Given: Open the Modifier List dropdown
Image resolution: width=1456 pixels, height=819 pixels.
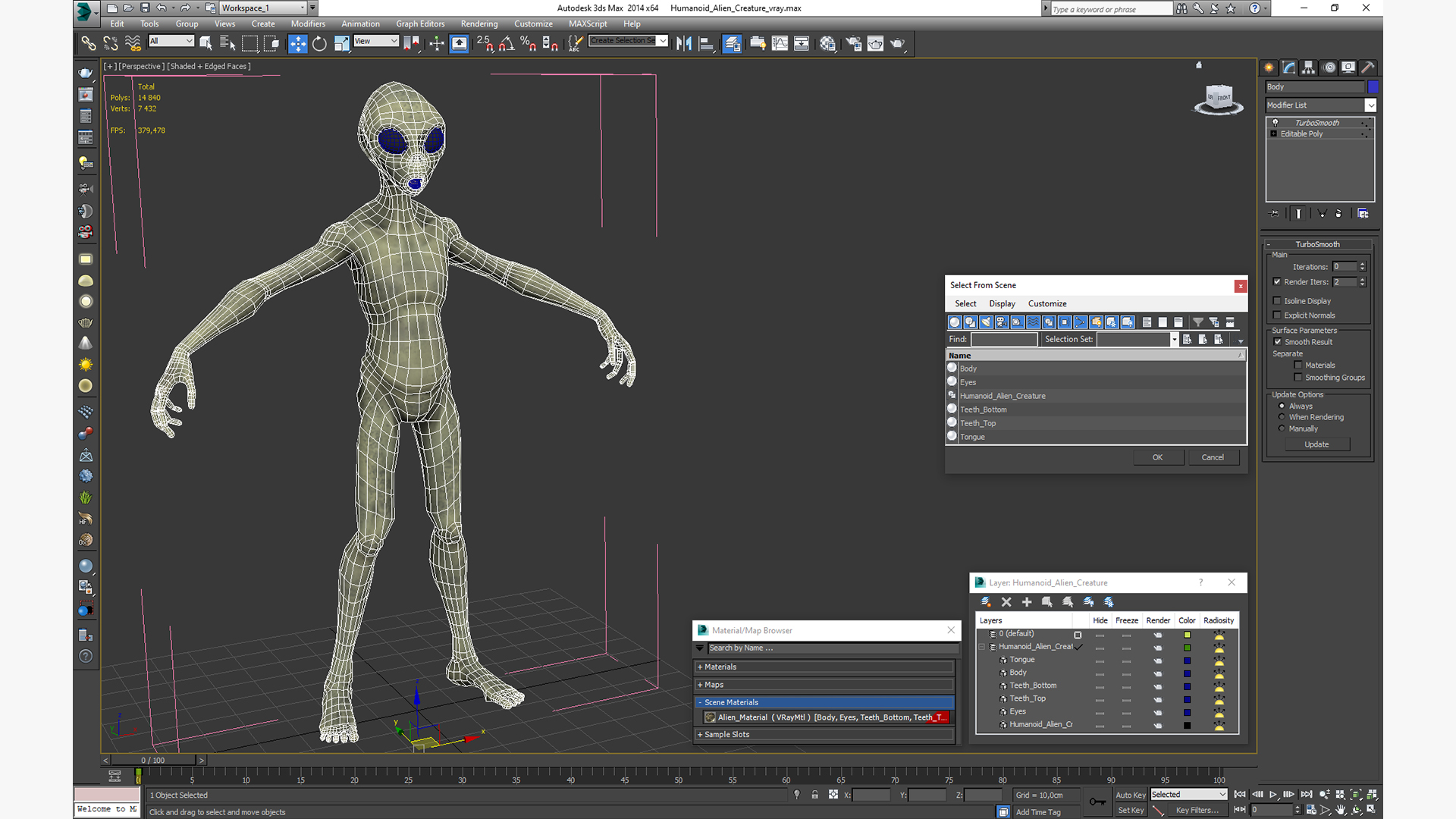Looking at the screenshot, I should pyautogui.click(x=1320, y=105).
